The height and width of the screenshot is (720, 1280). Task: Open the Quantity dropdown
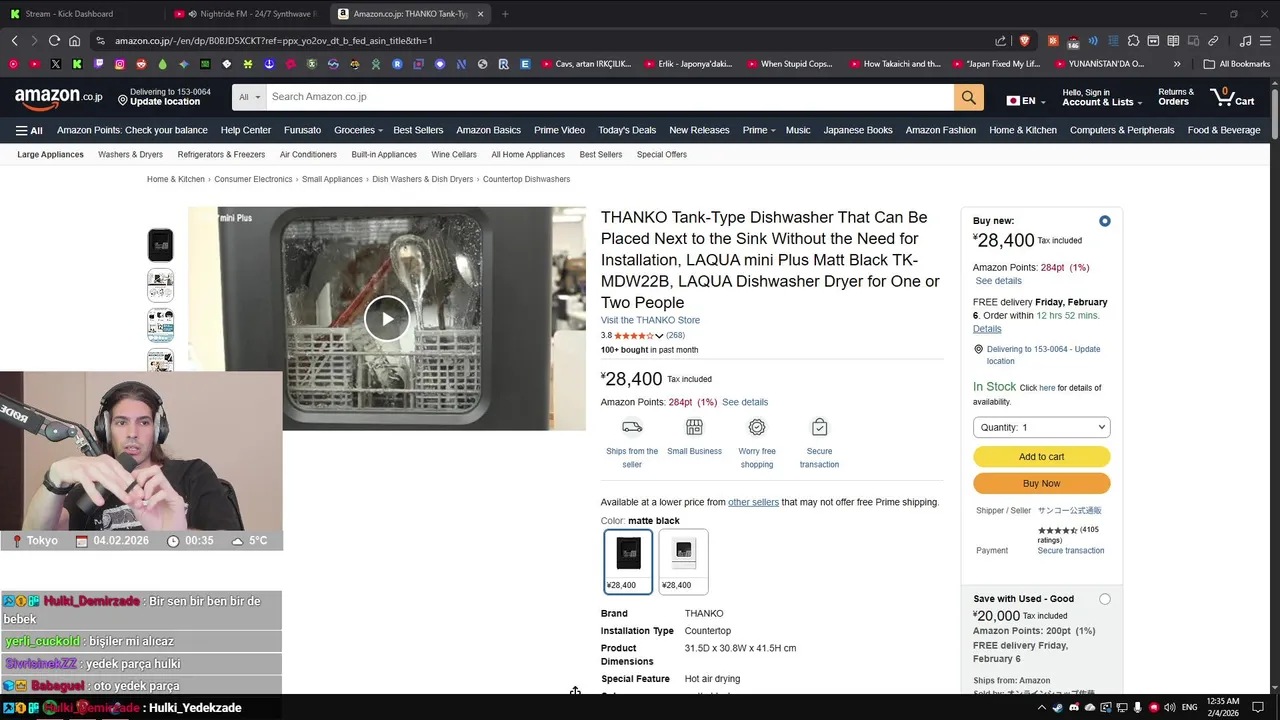(x=1041, y=427)
